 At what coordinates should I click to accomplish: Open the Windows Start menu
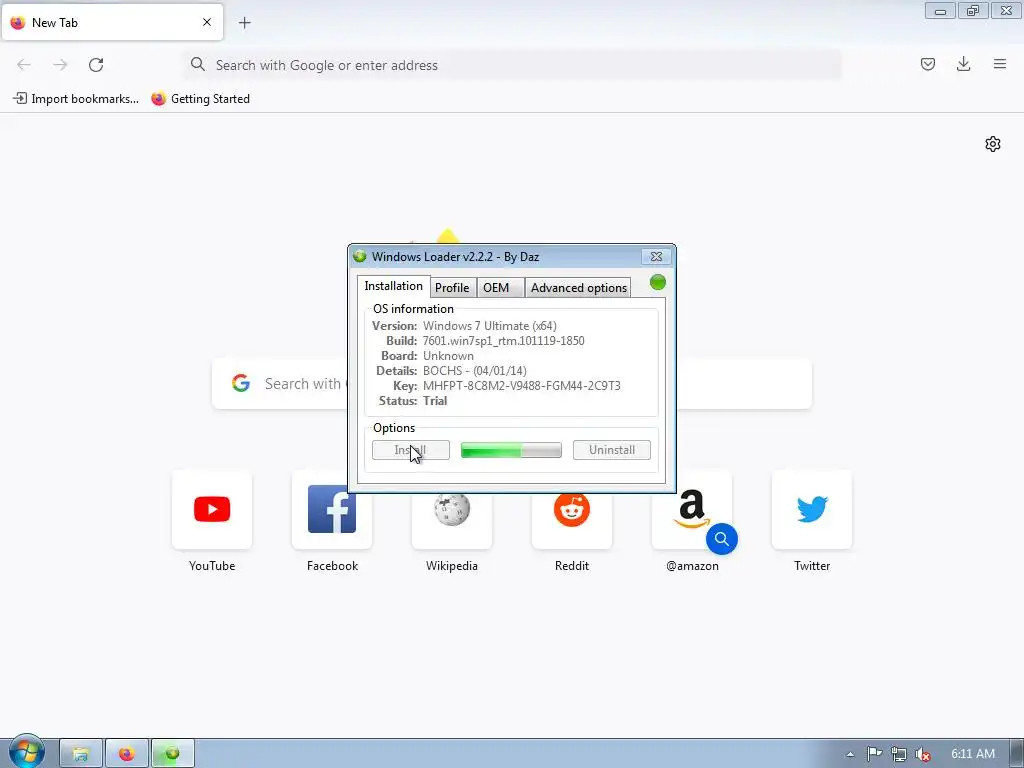coord(26,752)
